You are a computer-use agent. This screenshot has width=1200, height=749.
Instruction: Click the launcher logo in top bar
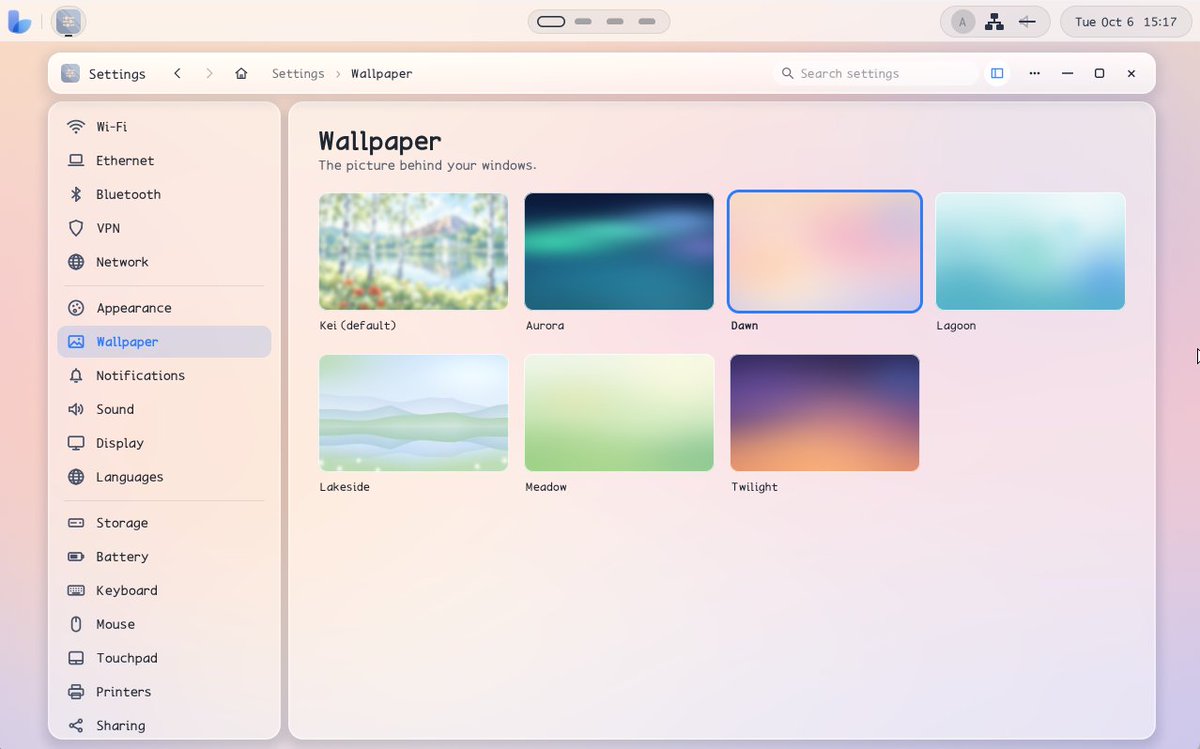coord(20,22)
